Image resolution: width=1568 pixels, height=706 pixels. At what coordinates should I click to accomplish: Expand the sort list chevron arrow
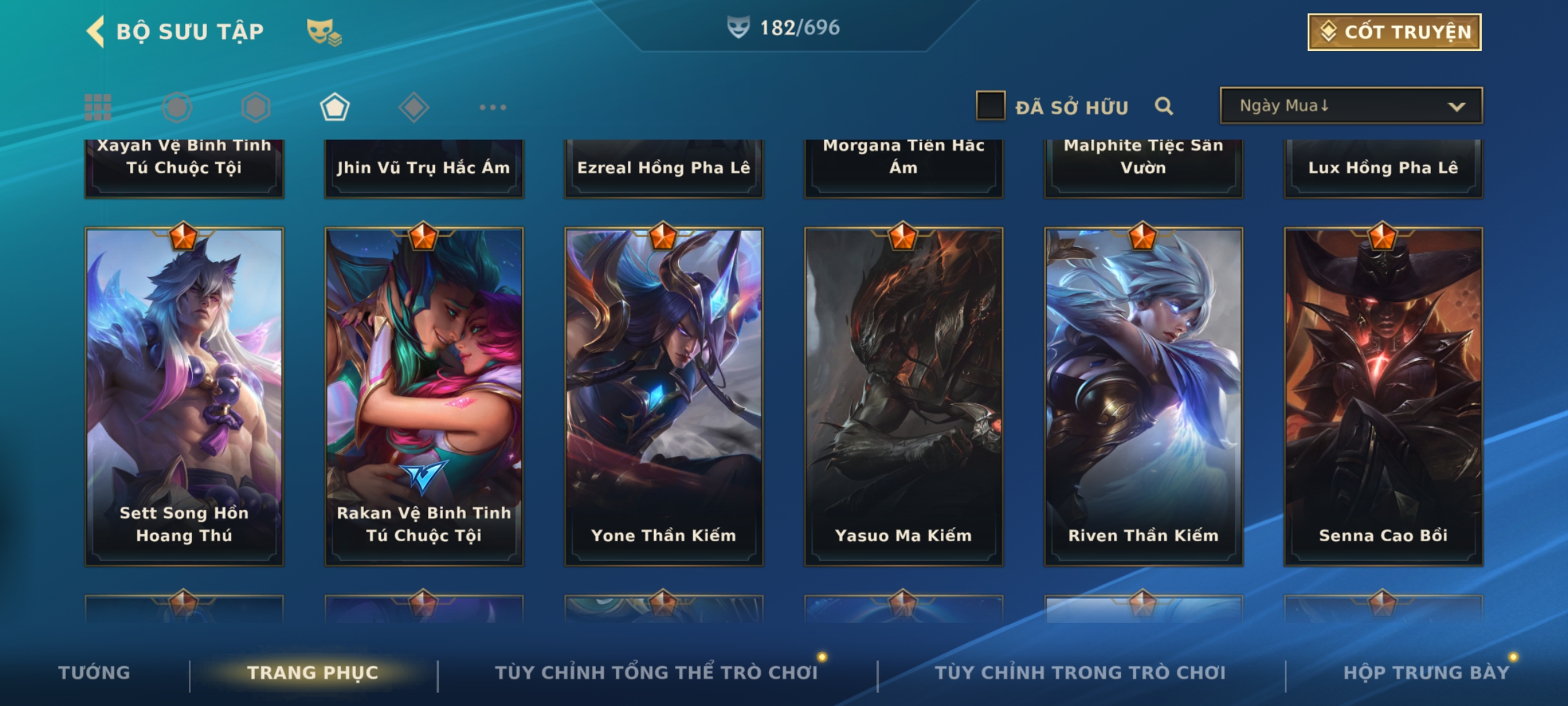(1456, 107)
